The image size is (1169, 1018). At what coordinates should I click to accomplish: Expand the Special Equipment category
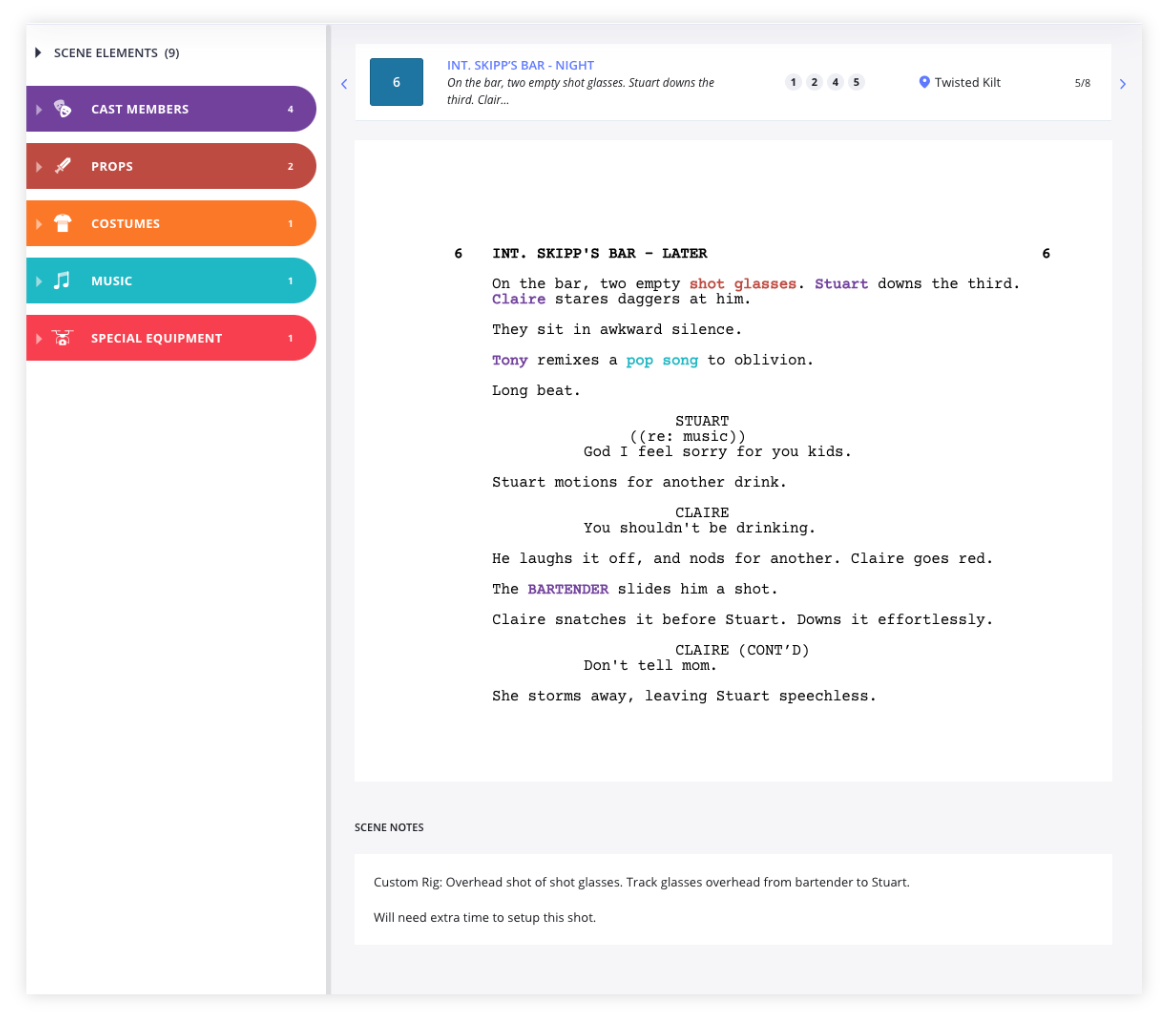(39, 338)
